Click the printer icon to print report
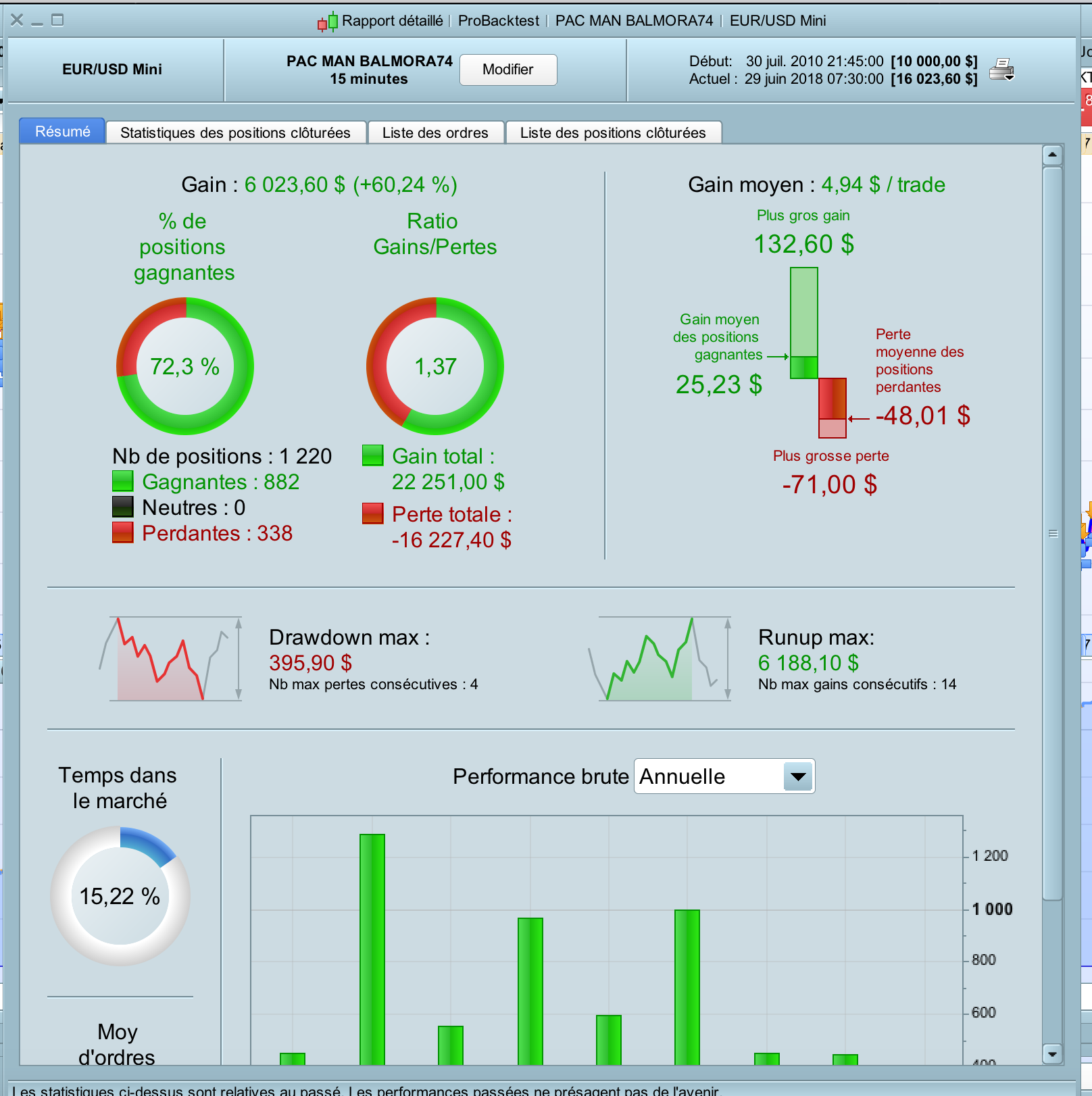Image resolution: width=1092 pixels, height=1096 pixels. [1001, 70]
